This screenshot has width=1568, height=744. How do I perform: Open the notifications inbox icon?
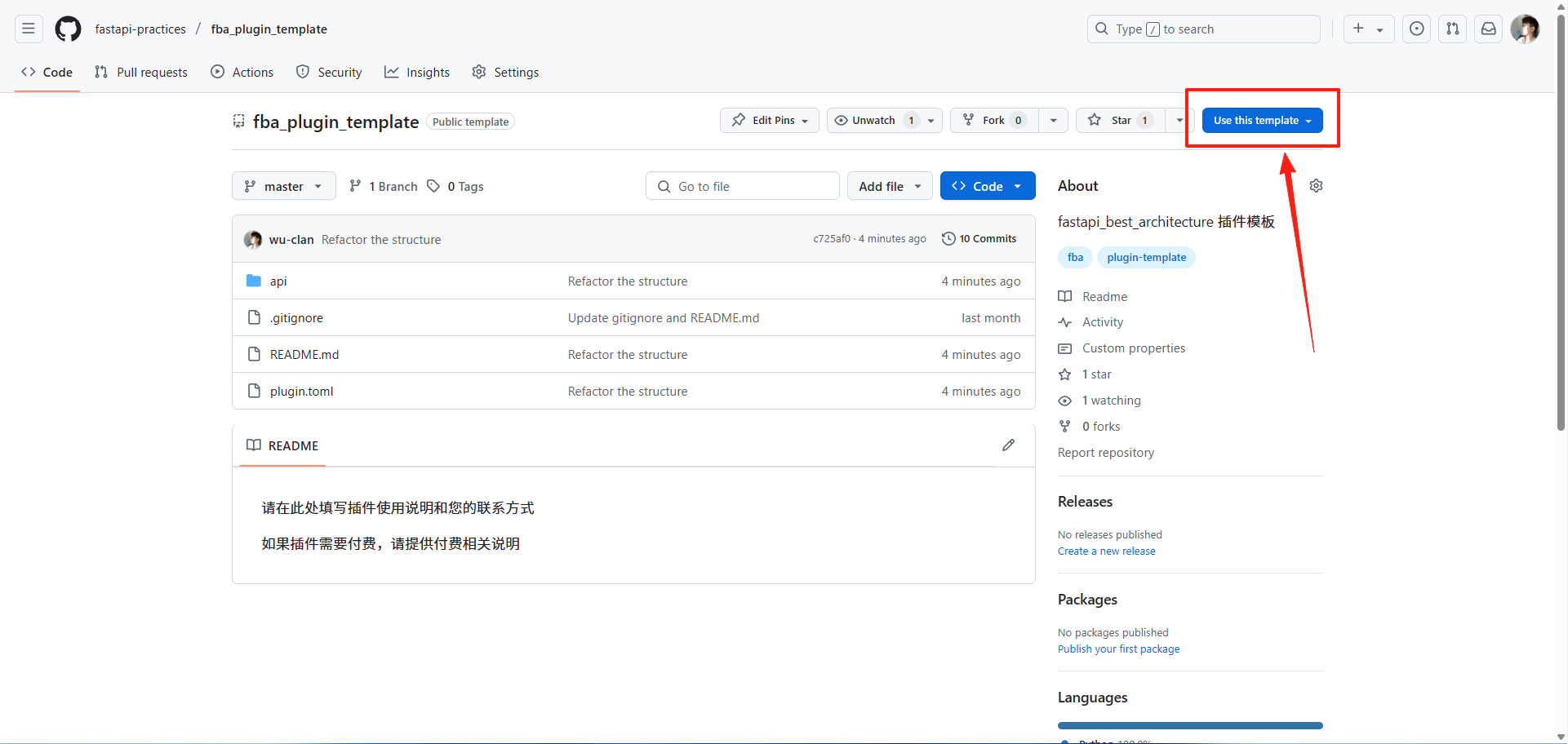[1488, 29]
